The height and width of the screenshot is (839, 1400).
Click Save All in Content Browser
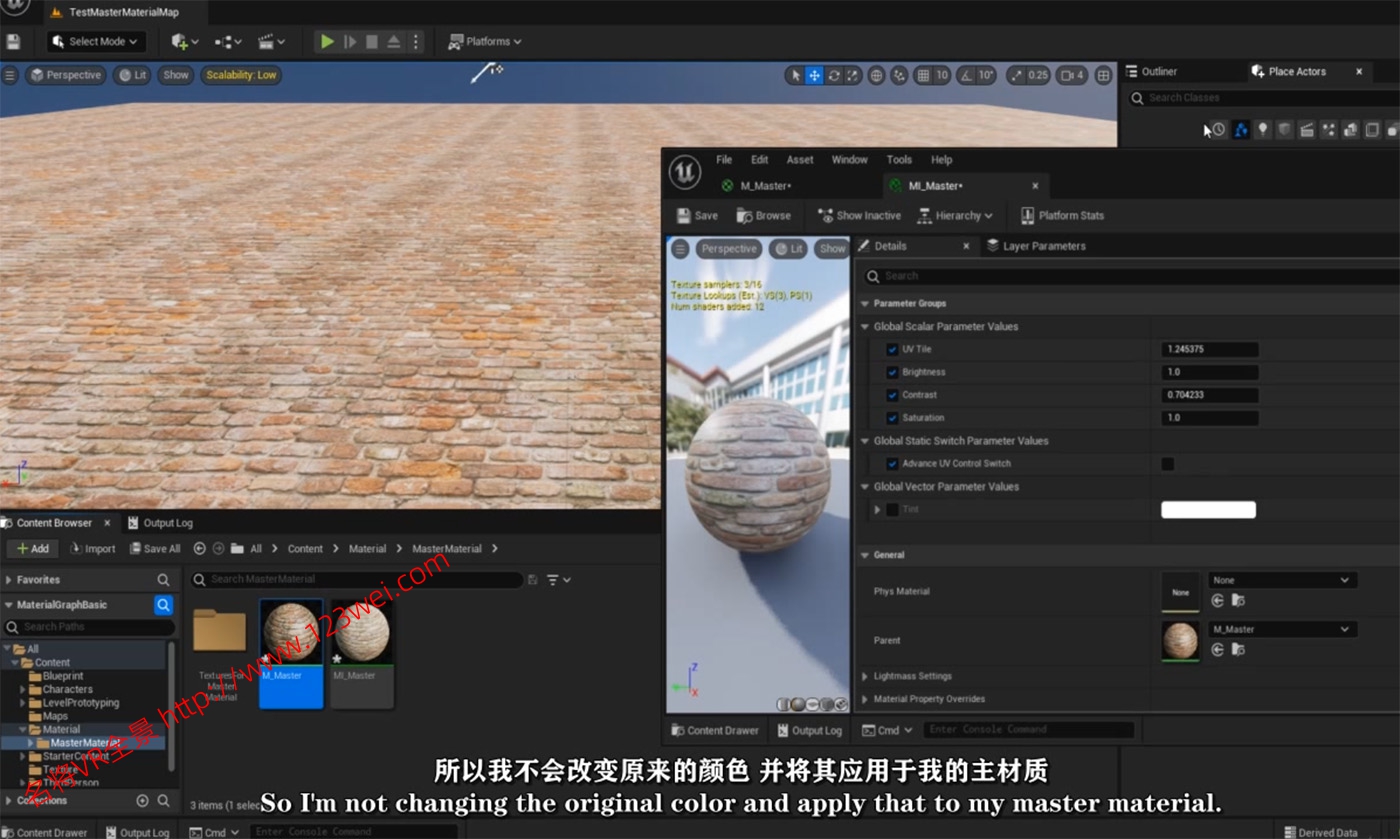pyautogui.click(x=155, y=548)
